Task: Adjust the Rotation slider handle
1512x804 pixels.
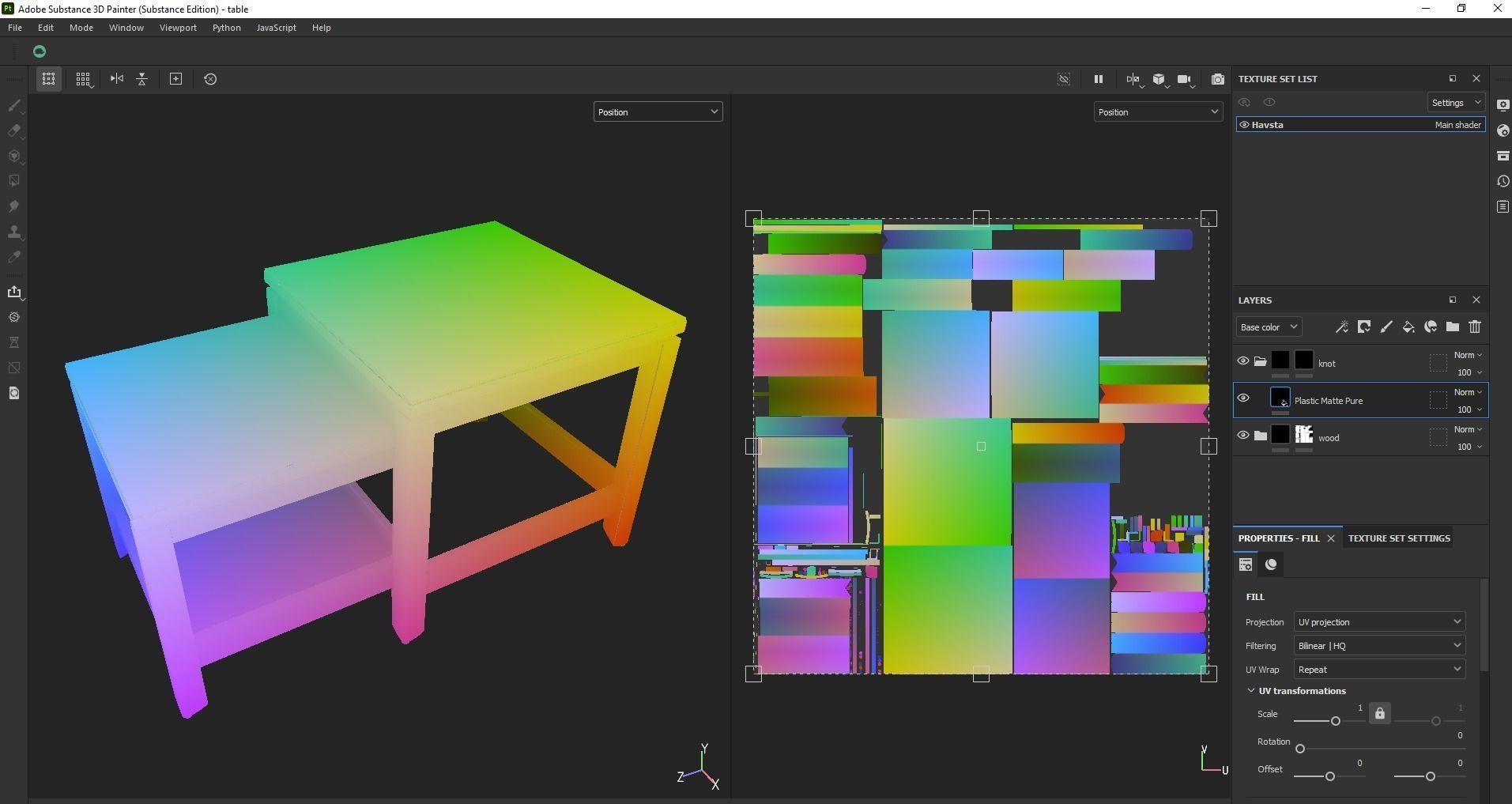Action: pos(1300,749)
